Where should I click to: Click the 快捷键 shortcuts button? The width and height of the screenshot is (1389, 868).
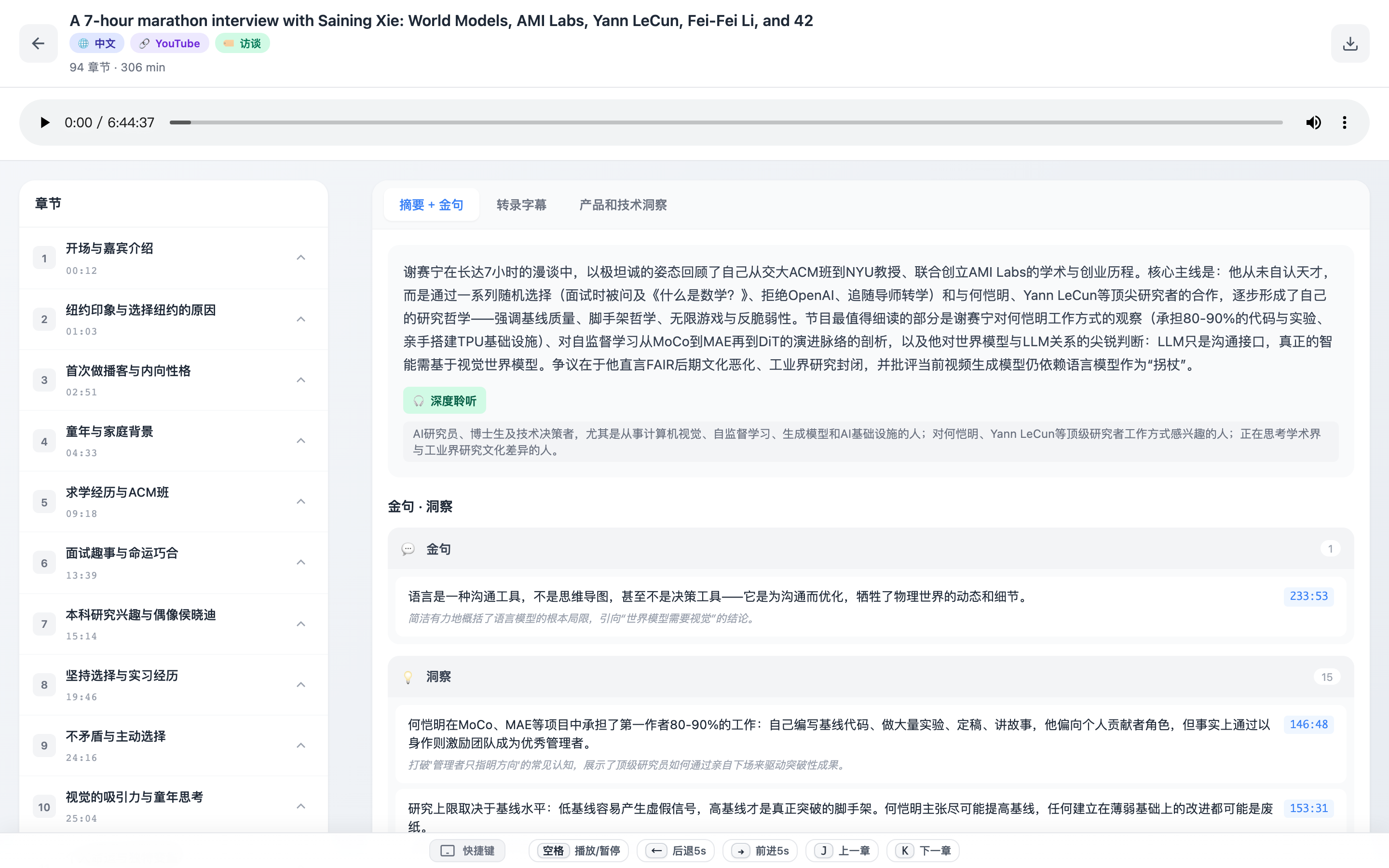coord(467,850)
